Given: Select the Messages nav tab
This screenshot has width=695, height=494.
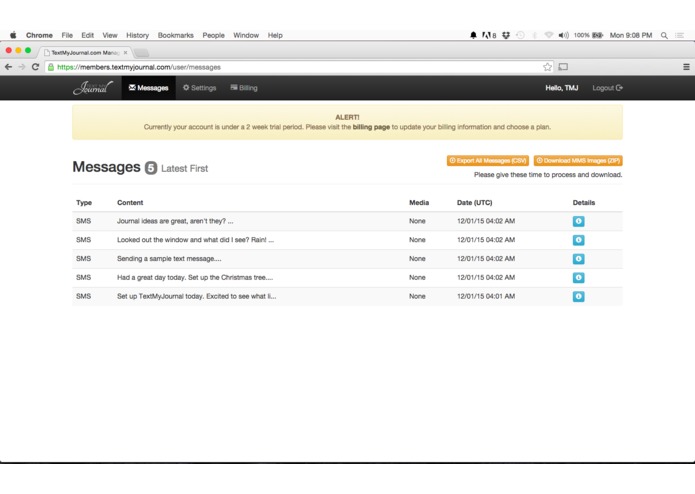Looking at the screenshot, I should click(x=148, y=88).
